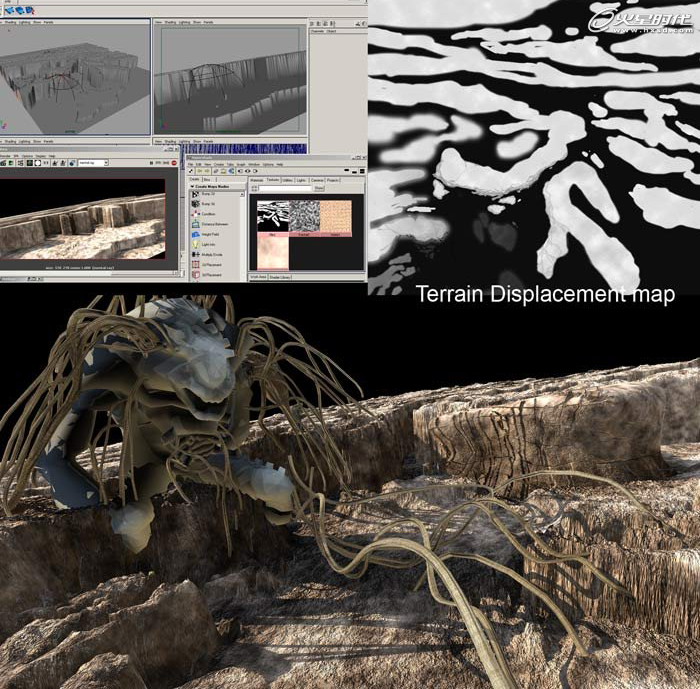Collapse the Create Maya Nodes section

point(192,187)
